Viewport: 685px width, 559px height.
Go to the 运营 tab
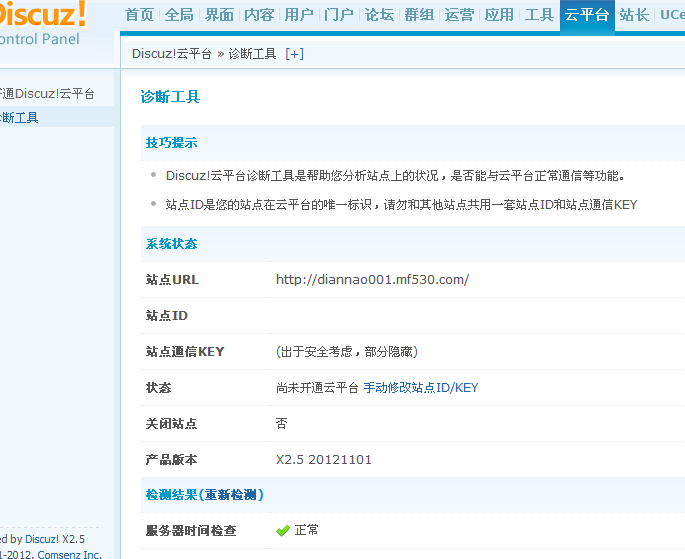tap(459, 15)
